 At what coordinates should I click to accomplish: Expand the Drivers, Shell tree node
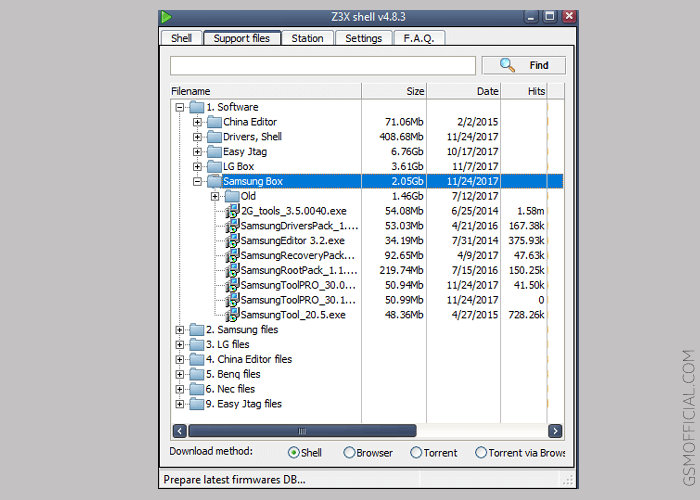tap(197, 137)
